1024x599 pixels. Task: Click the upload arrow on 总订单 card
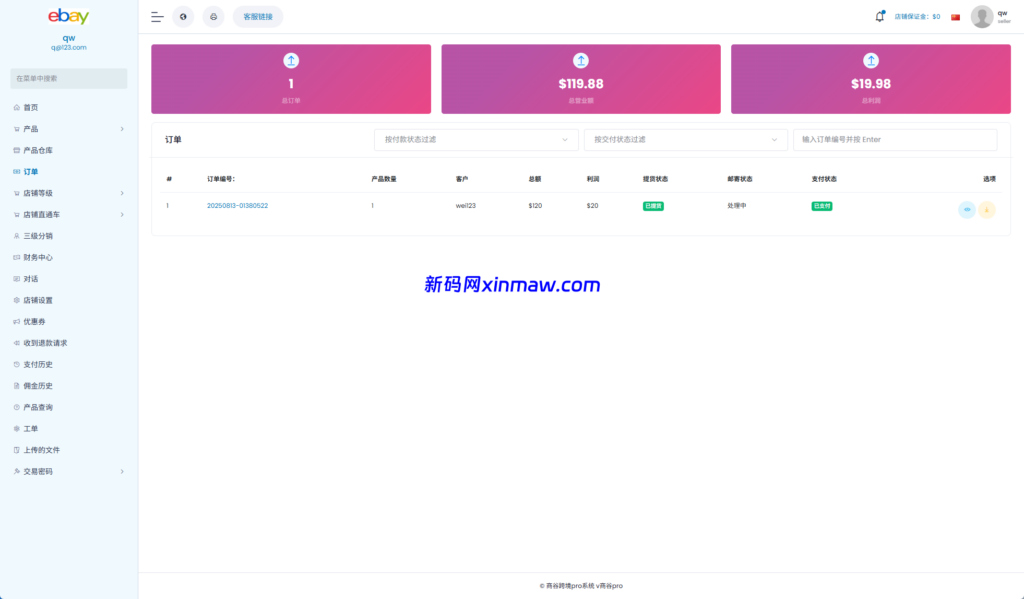(x=290, y=60)
